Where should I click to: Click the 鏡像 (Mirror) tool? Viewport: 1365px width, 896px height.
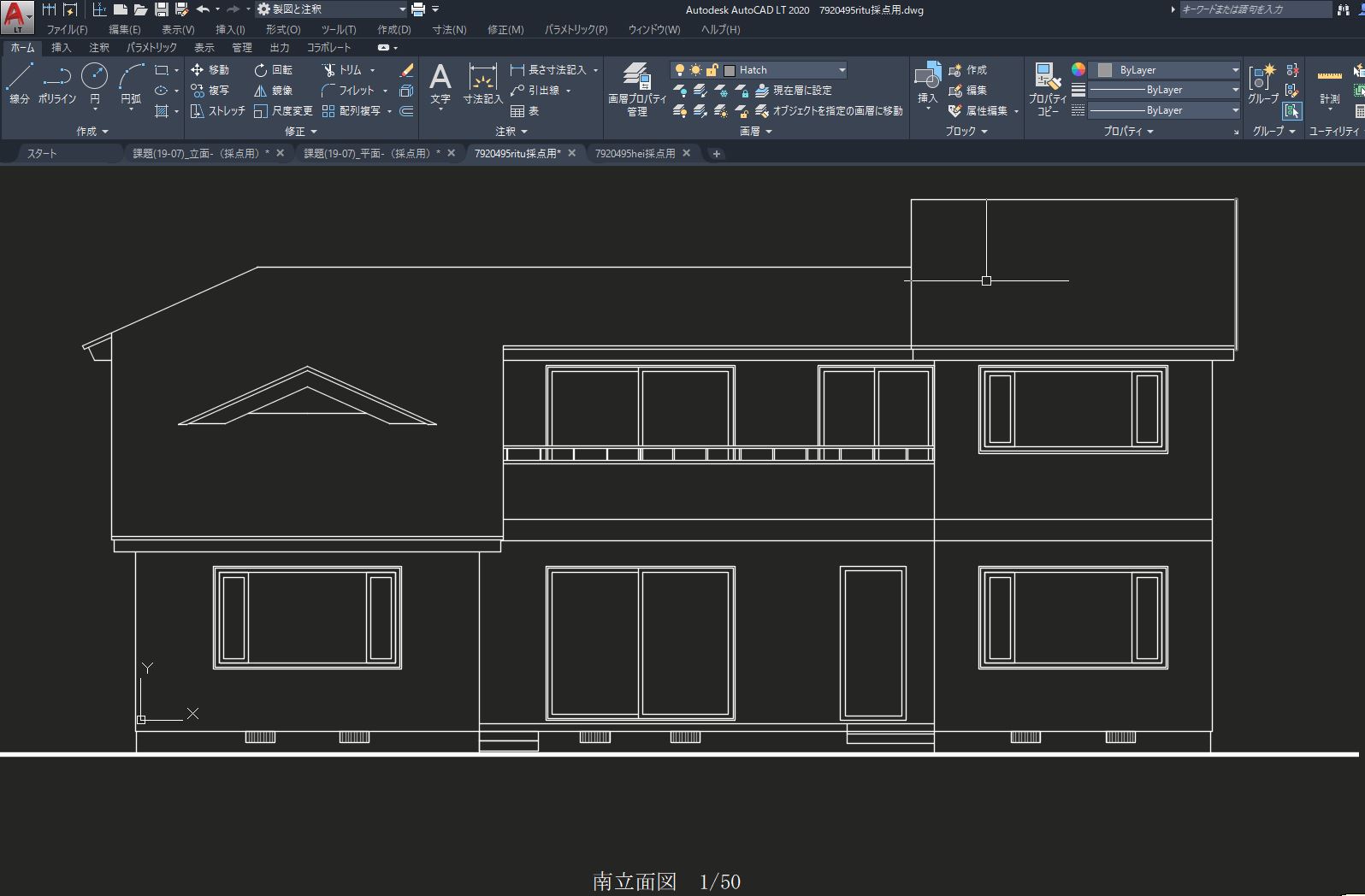(274, 91)
